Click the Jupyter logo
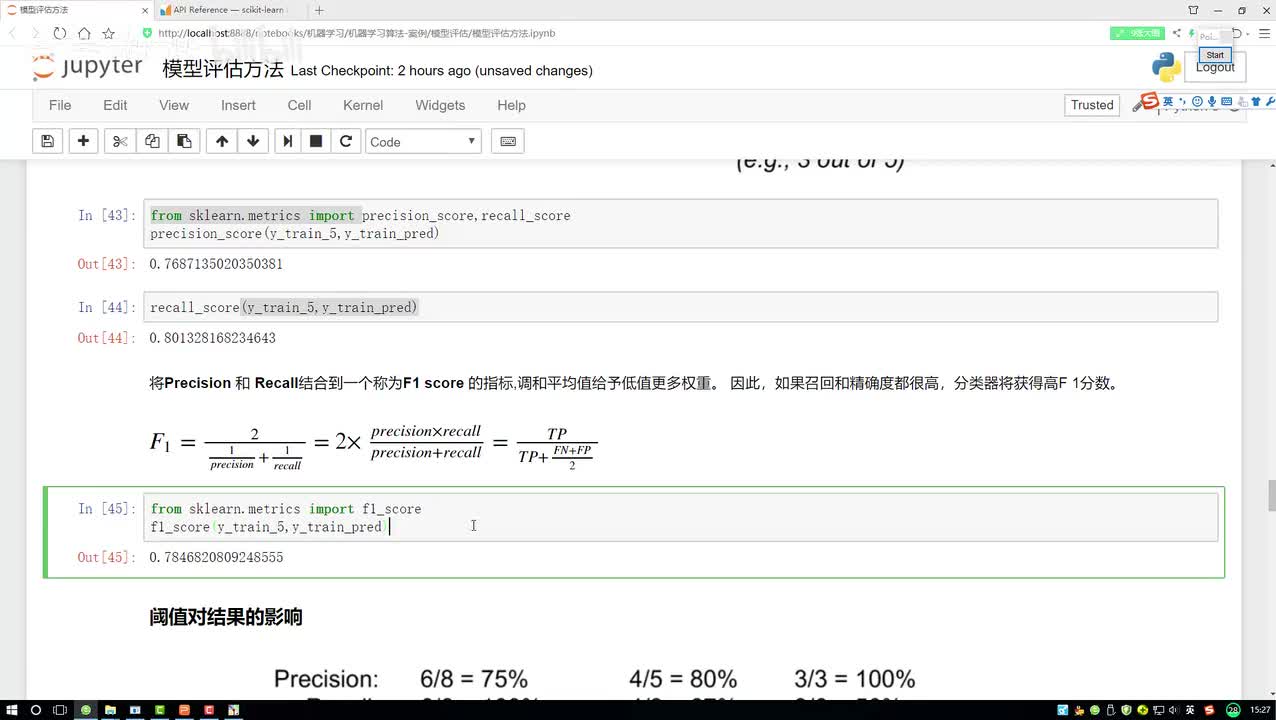 point(88,68)
